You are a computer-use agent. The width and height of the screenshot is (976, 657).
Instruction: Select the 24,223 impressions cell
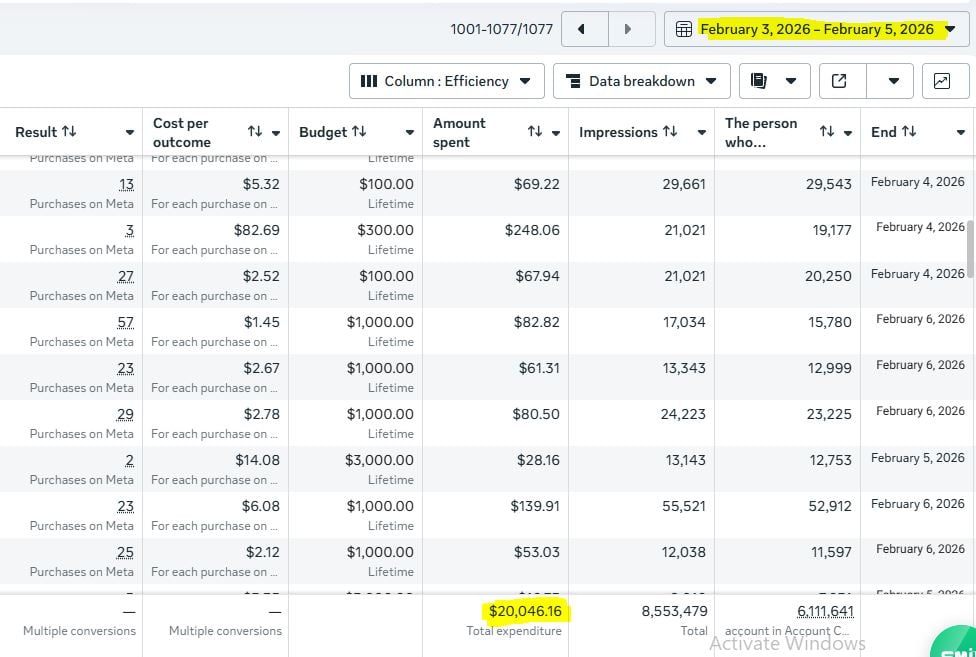click(x=683, y=414)
